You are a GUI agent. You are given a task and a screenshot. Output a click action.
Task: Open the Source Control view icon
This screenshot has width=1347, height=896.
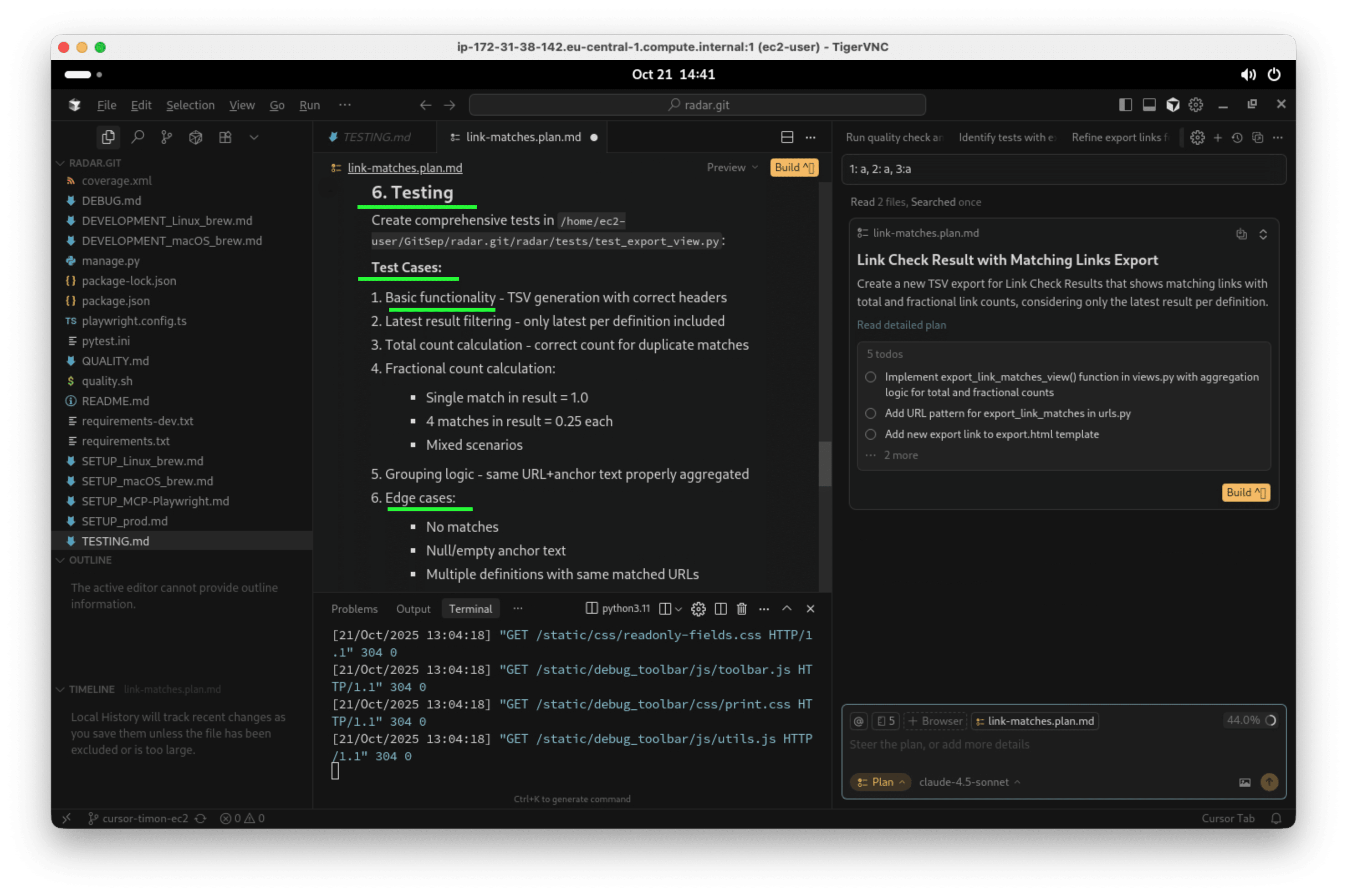166,137
